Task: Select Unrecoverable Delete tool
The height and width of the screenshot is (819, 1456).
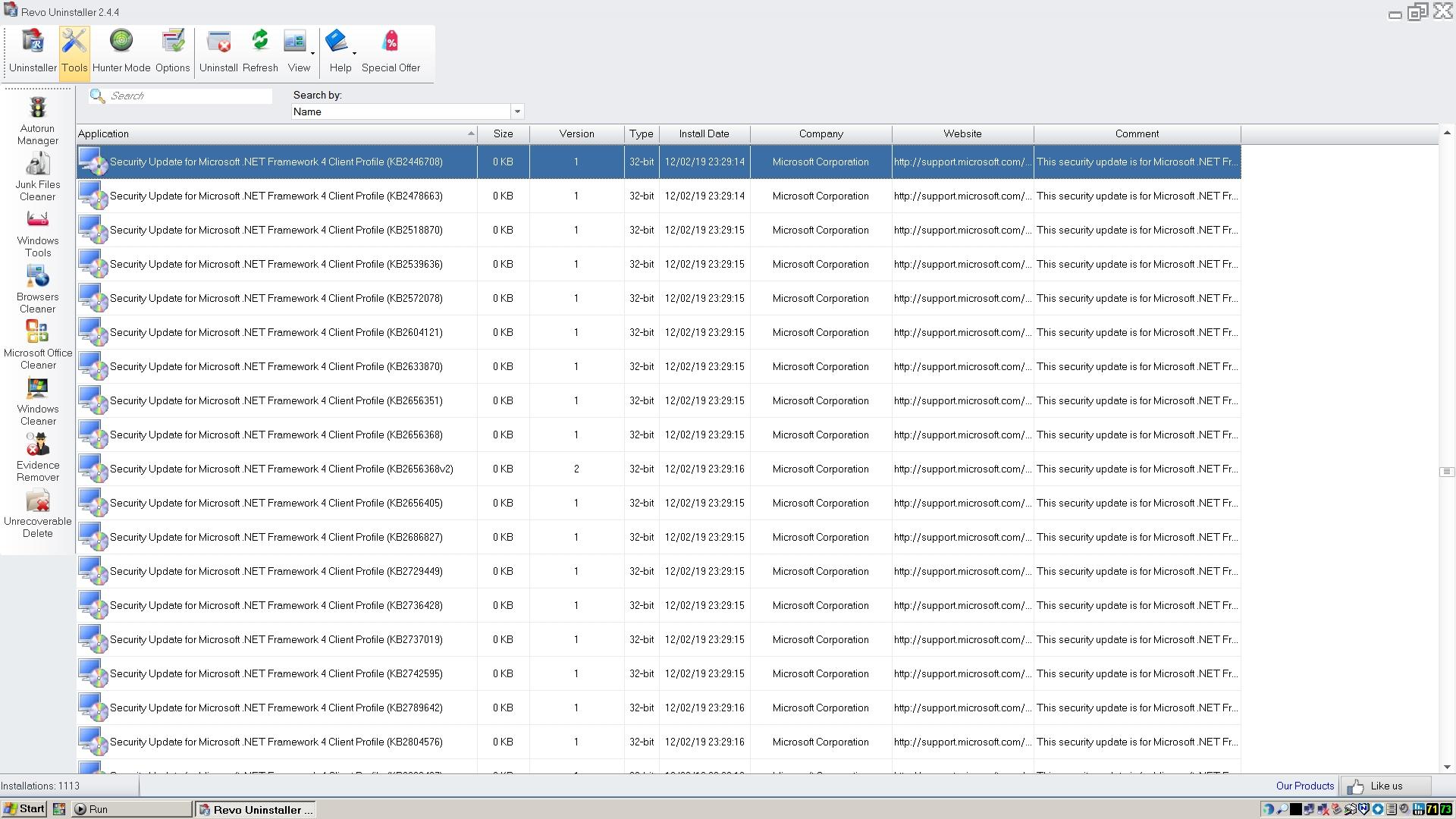Action: (38, 513)
